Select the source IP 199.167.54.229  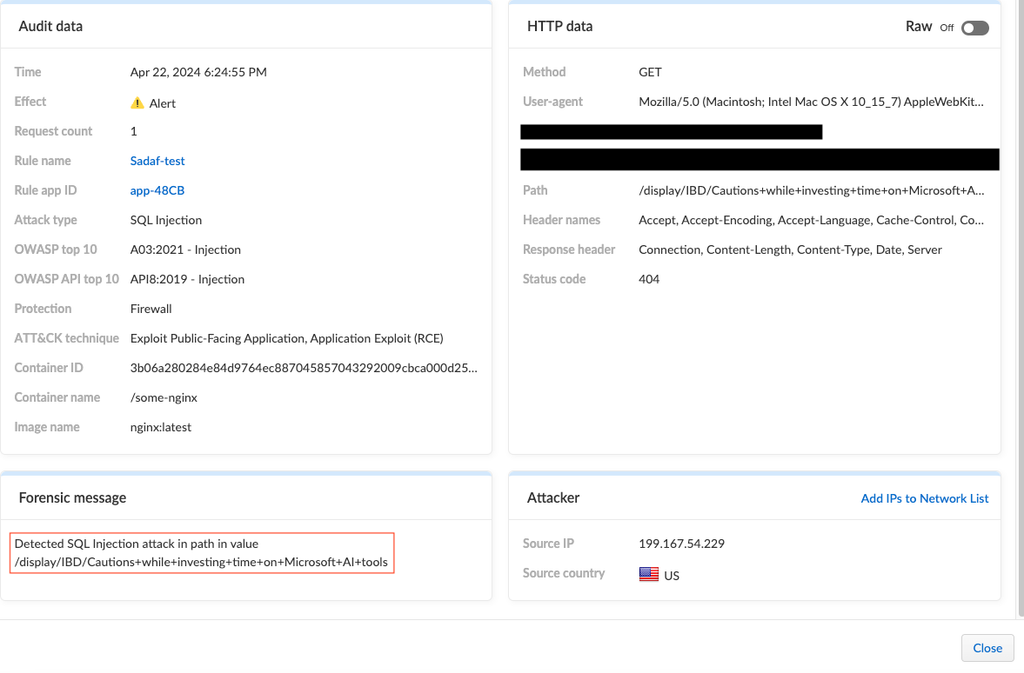pyautogui.click(x=681, y=544)
